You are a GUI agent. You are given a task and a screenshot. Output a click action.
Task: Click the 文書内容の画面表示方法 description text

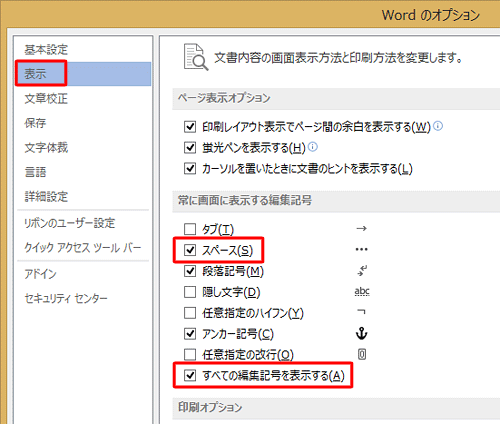pos(338,58)
